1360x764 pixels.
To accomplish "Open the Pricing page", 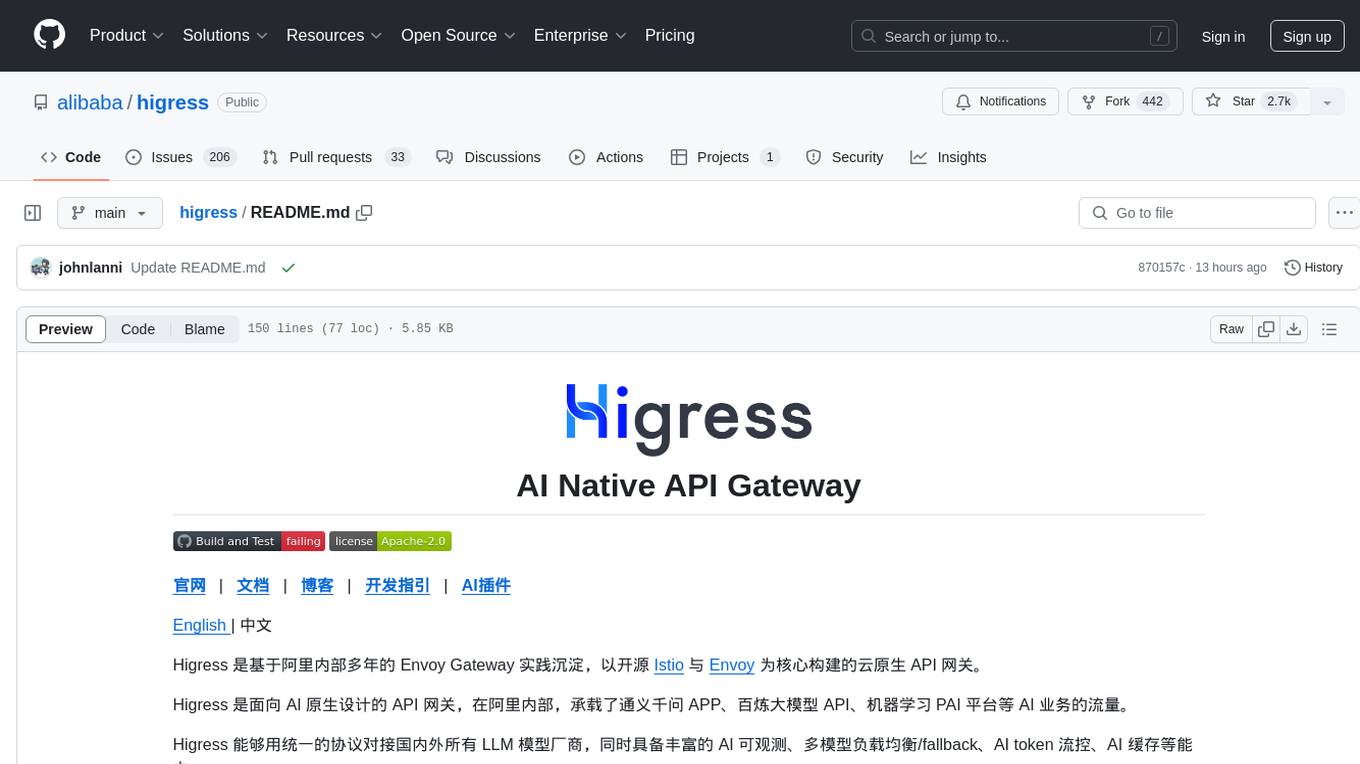I will [670, 35].
